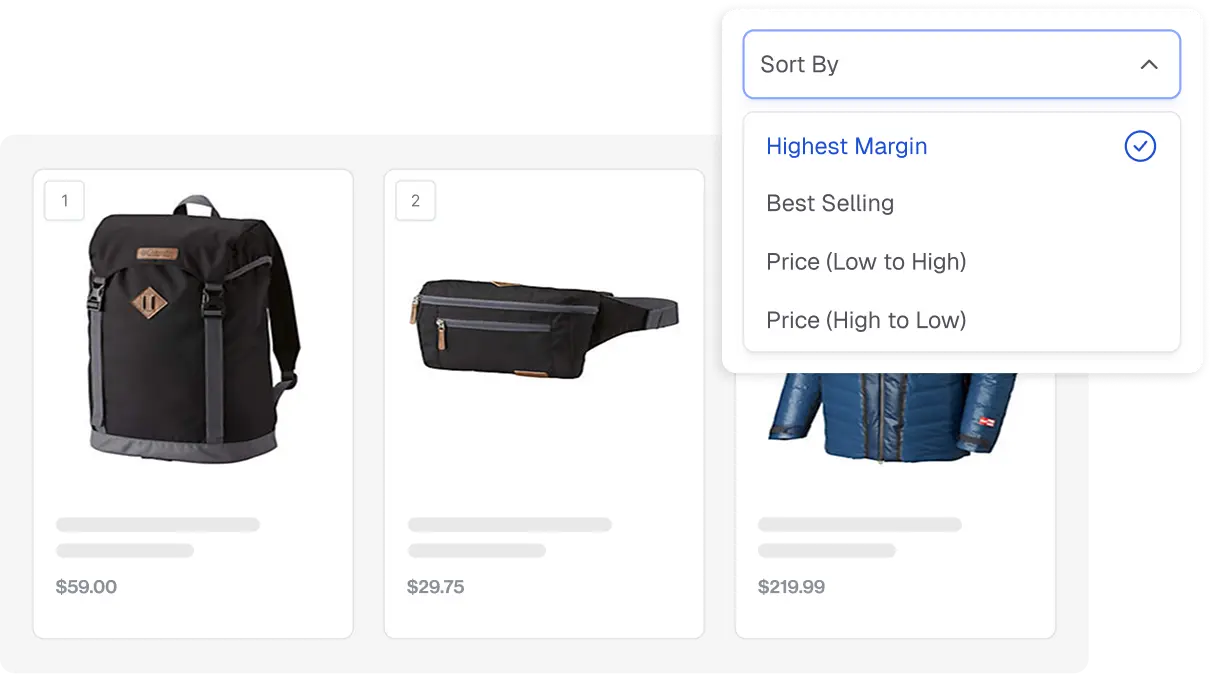
Task: Click the $59.00 price label
Action: (x=86, y=587)
